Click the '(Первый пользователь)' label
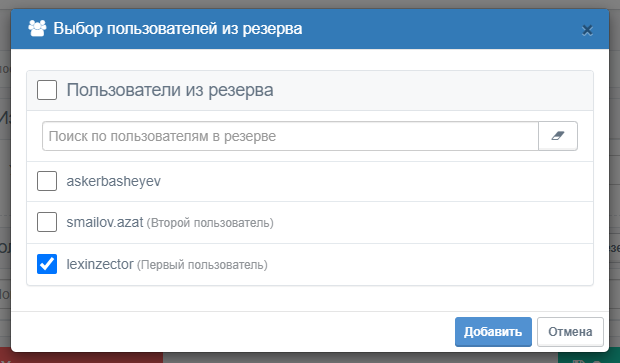Viewport: 620px width, 363px height. [202, 265]
